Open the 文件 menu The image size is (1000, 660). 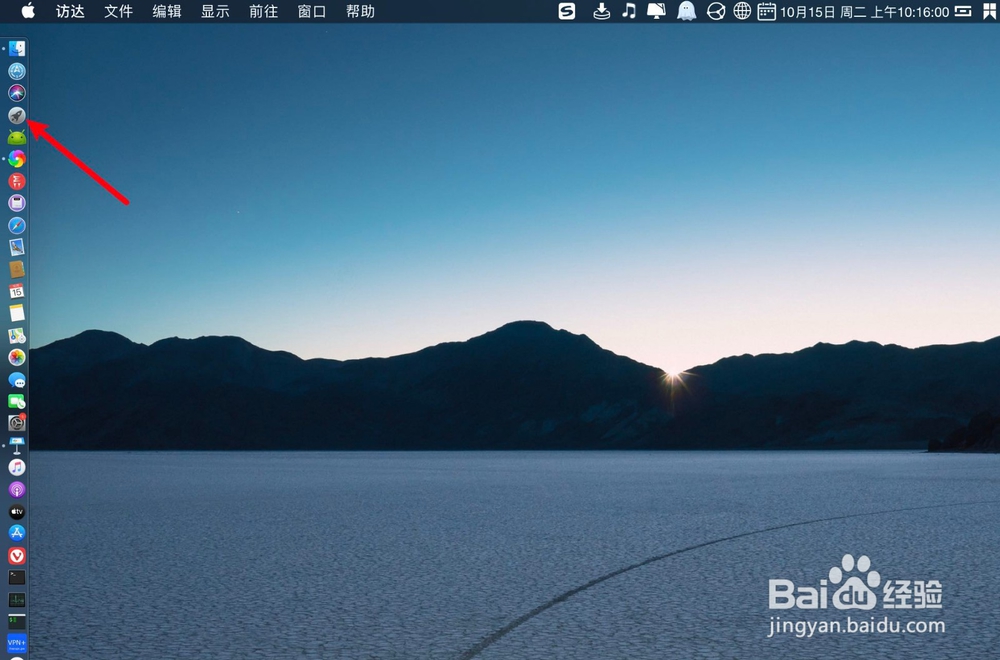coord(119,11)
